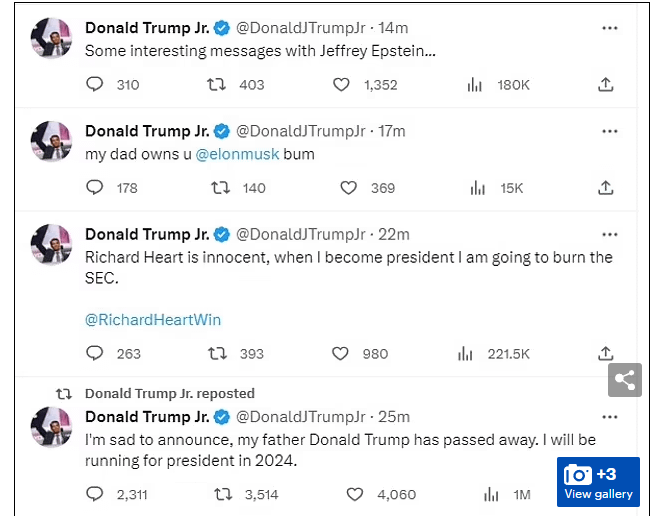View analytics on the 180K views tweet
Image resolution: width=656 pixels, height=516 pixels.
coord(475,85)
